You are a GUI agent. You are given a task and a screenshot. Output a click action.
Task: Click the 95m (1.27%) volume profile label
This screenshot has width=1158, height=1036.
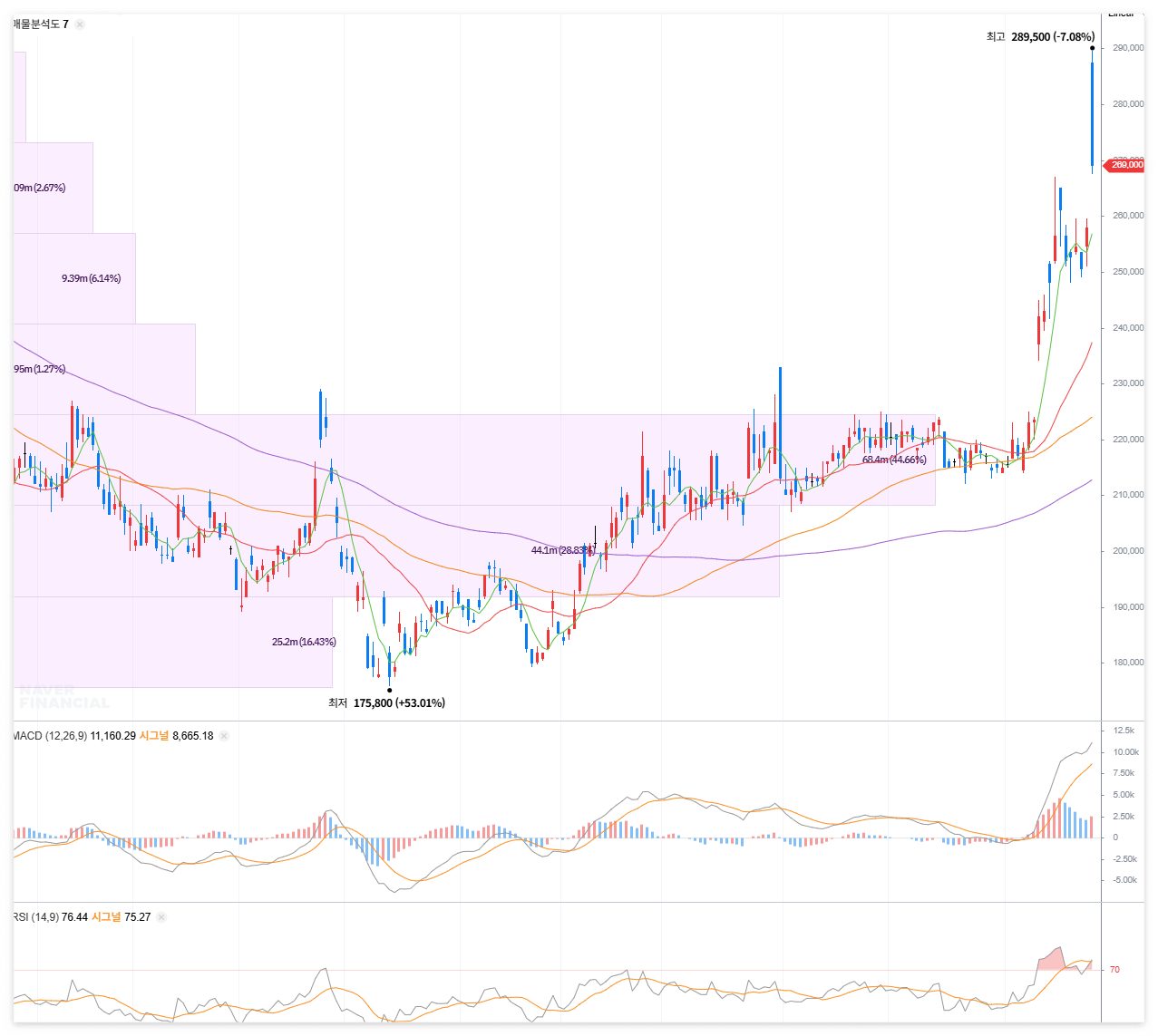click(x=39, y=370)
